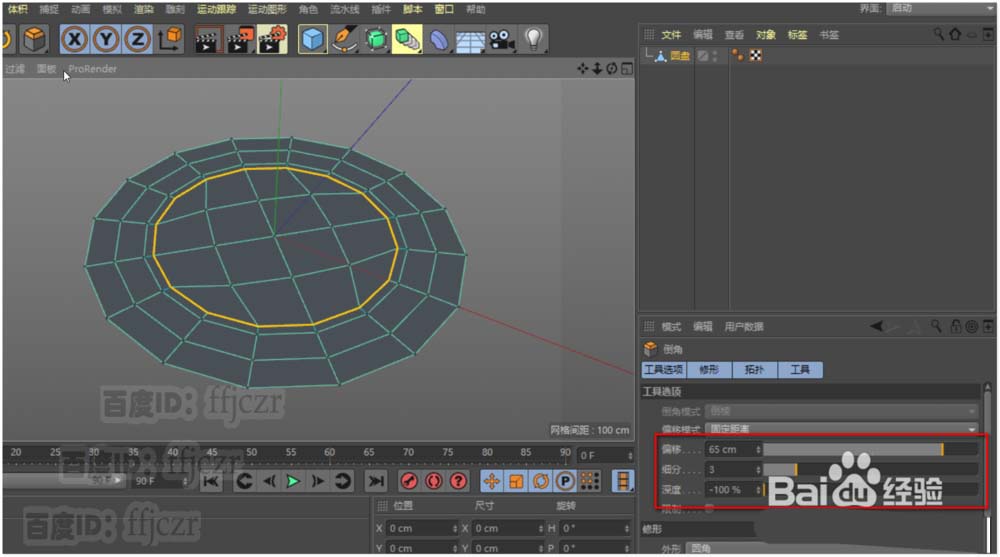Toggle the X axis lock
1000x557 pixels.
74,39
